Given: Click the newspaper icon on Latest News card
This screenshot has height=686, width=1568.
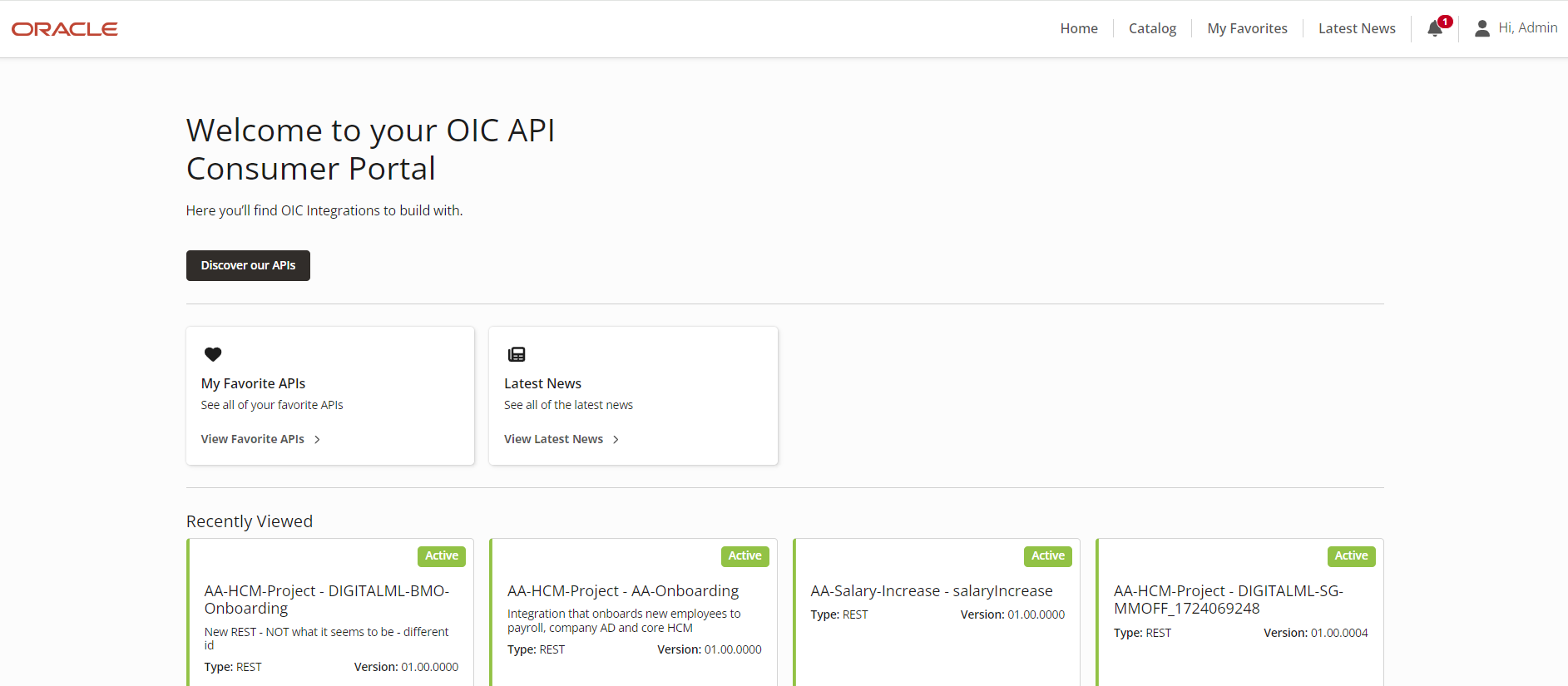Looking at the screenshot, I should [517, 354].
